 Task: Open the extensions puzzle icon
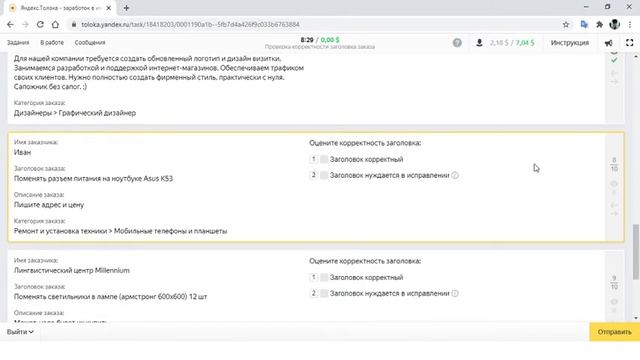(x=599, y=24)
